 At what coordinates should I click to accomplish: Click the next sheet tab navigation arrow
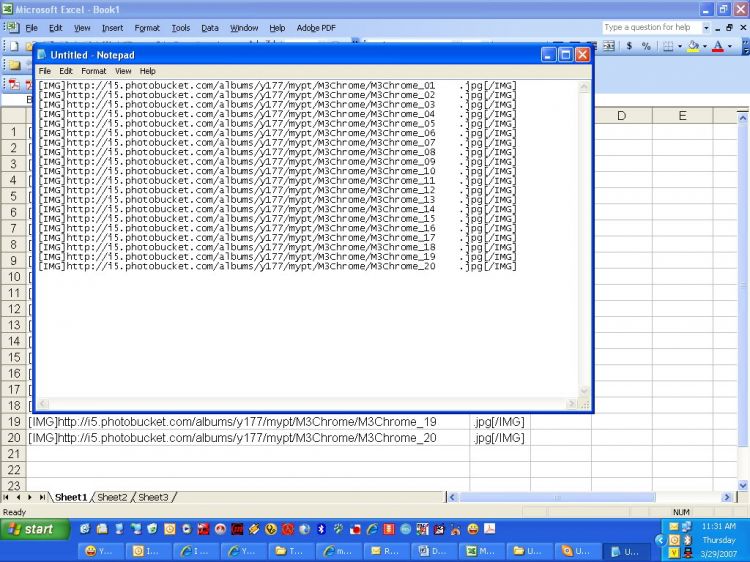coord(30,497)
